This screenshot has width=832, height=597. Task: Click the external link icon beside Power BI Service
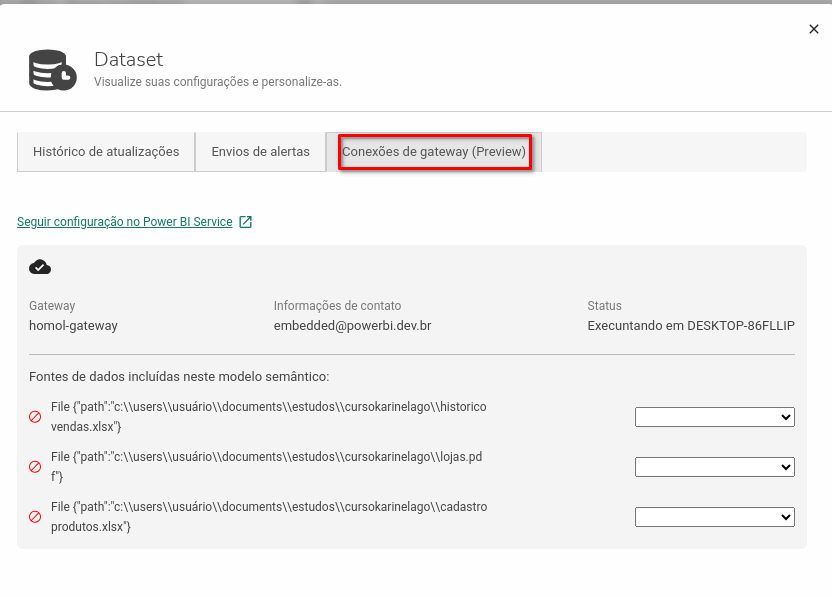coord(246,222)
